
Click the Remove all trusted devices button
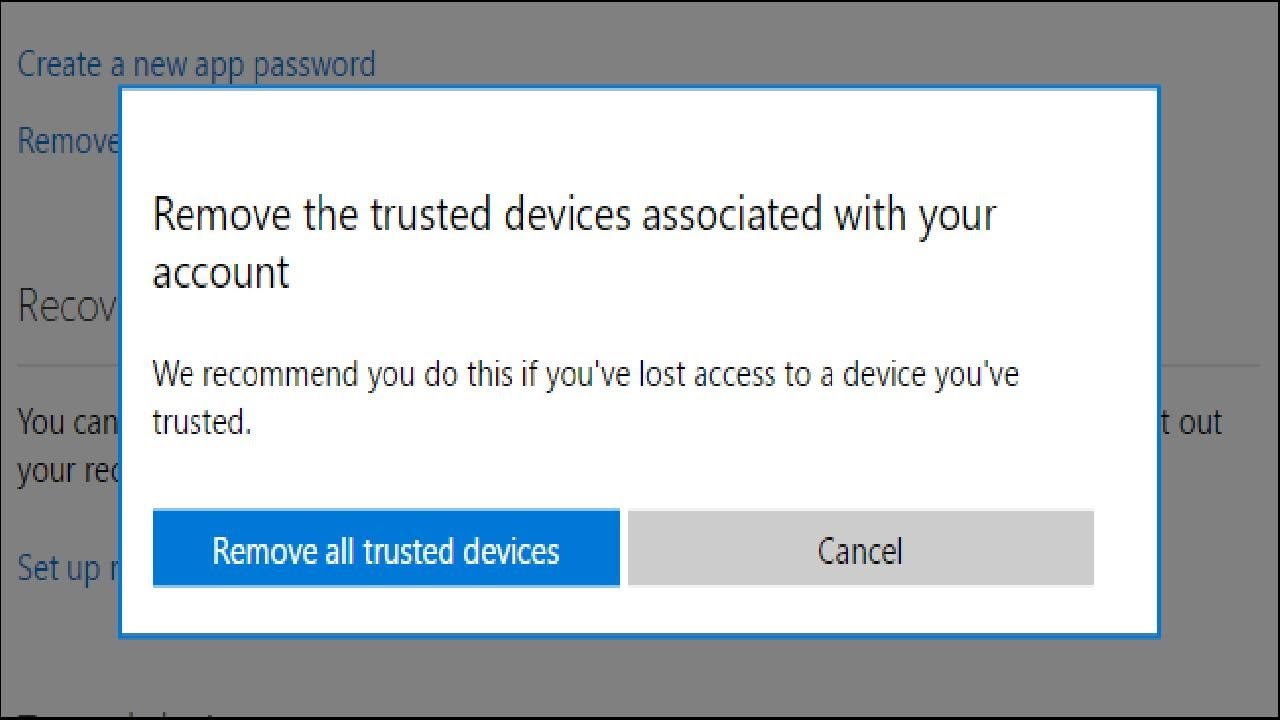tap(386, 549)
